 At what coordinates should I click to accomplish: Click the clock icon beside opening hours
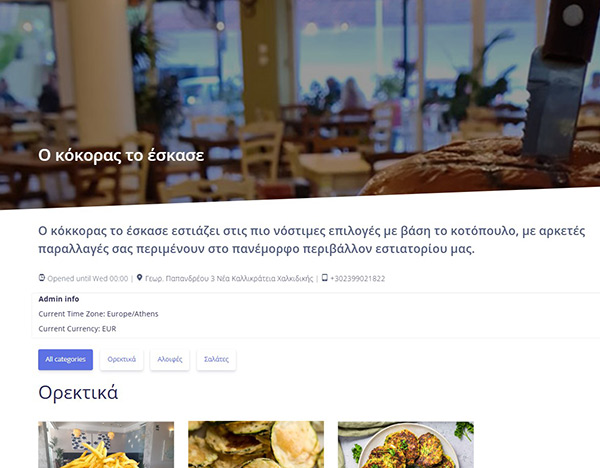[42, 278]
